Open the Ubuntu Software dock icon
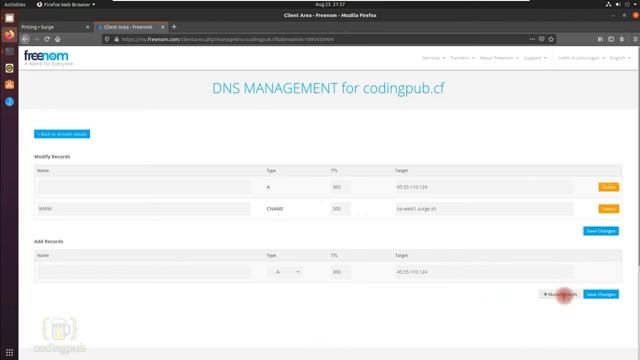The height and width of the screenshot is (360, 640). point(9,84)
